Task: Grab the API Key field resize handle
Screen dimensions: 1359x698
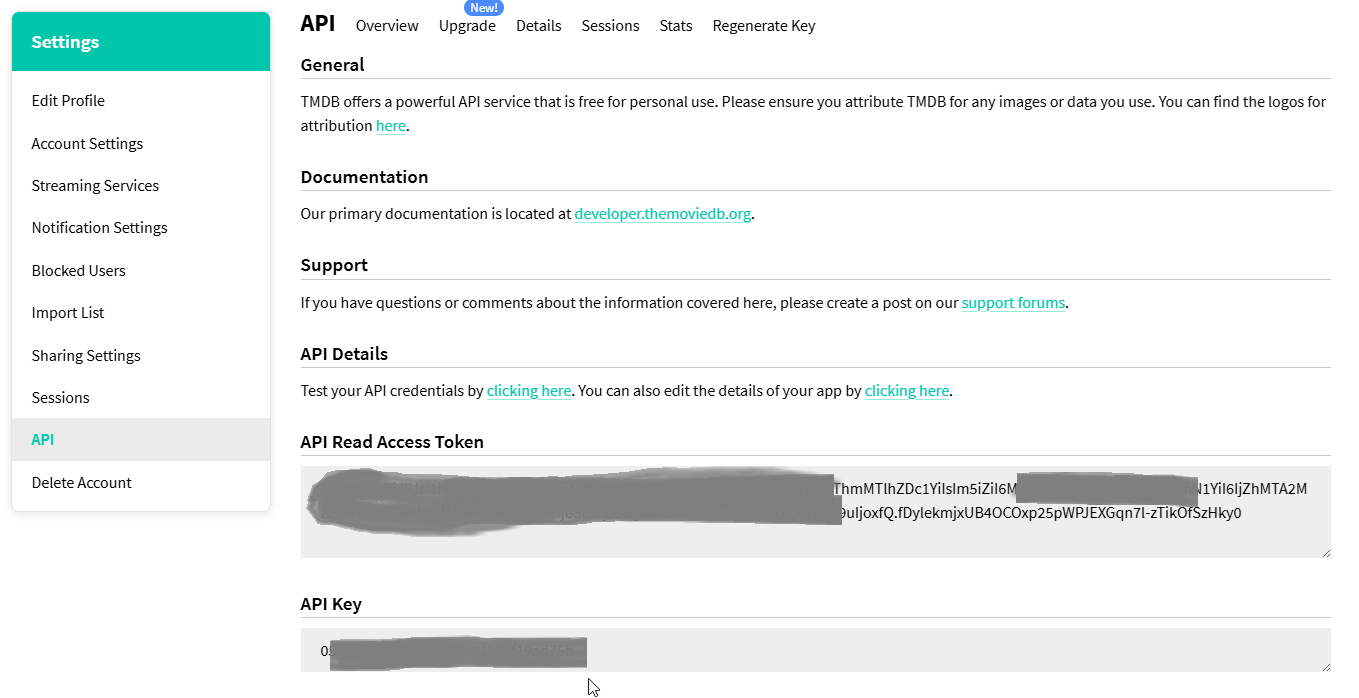Action: click(x=1325, y=666)
